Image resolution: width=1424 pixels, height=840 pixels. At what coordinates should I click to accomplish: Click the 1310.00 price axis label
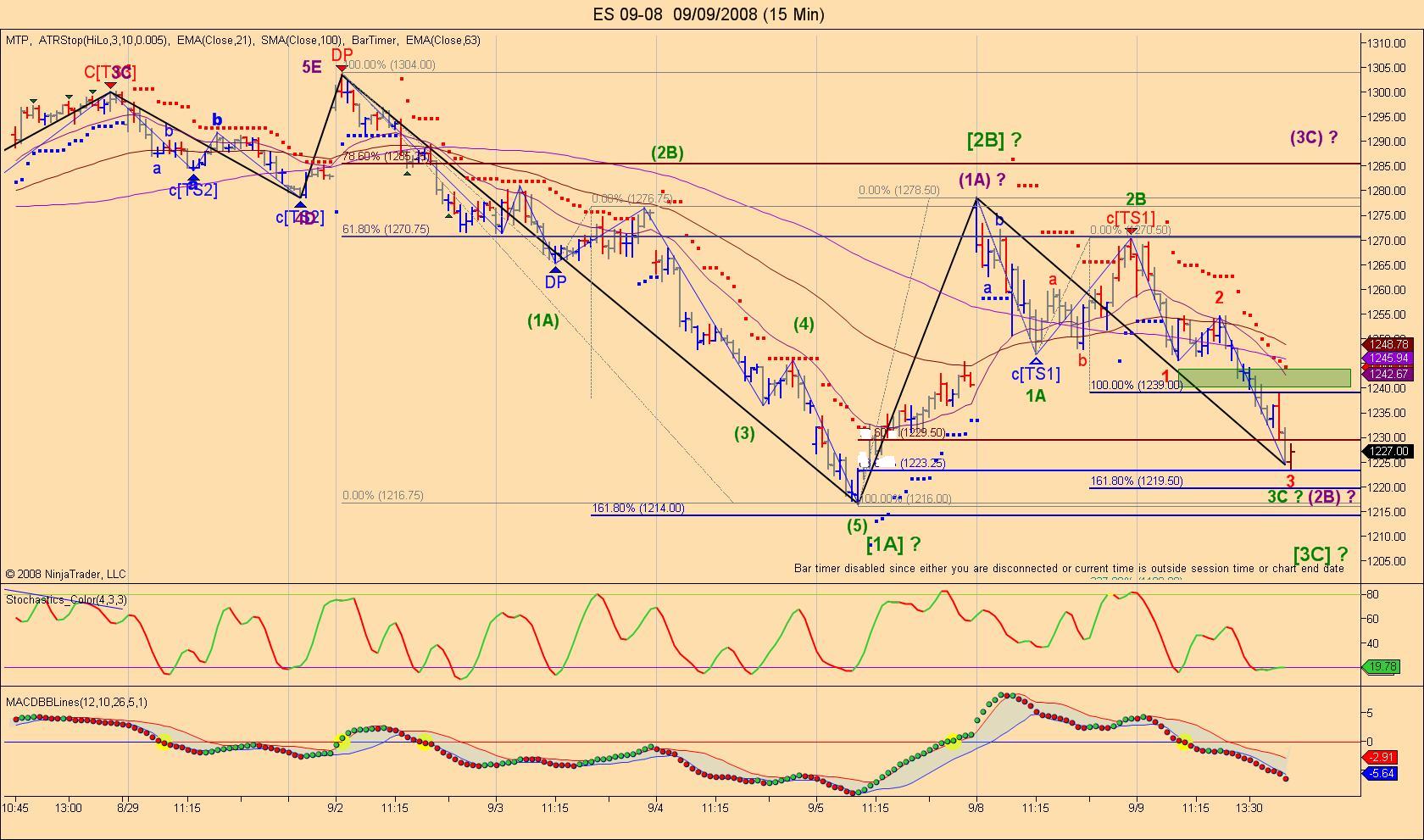point(1388,43)
